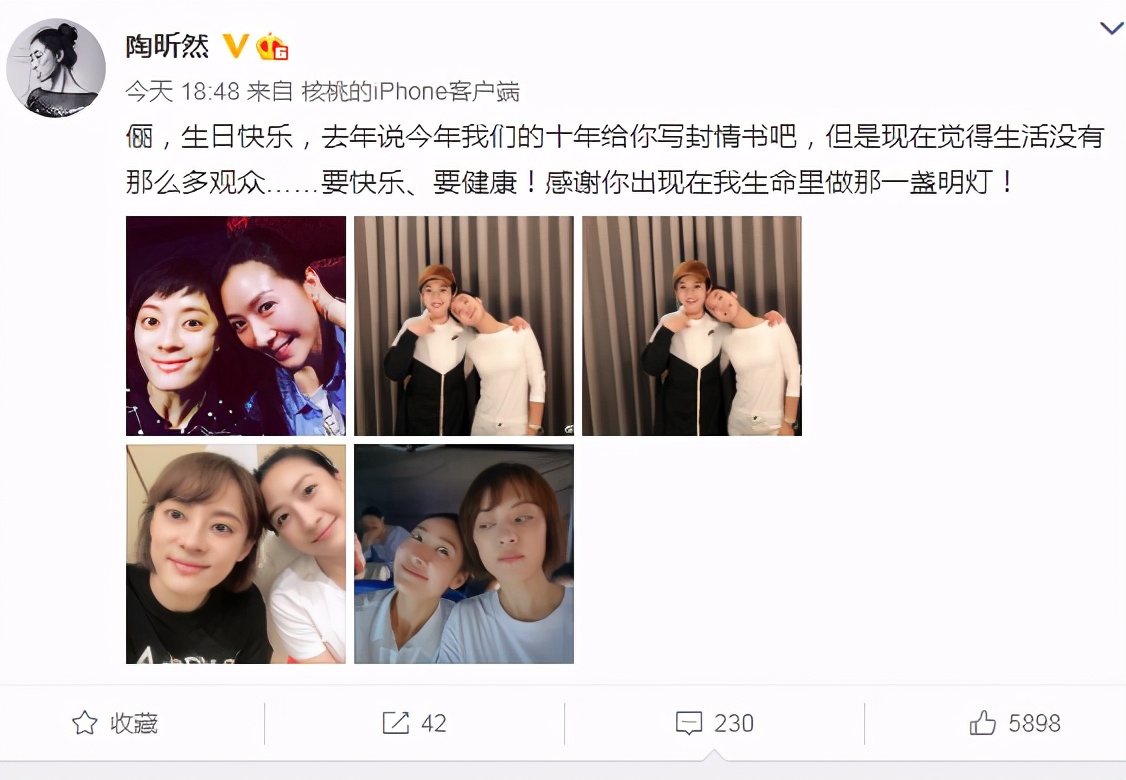Click the star favorite icon
The image size is (1126, 780).
pos(85,723)
